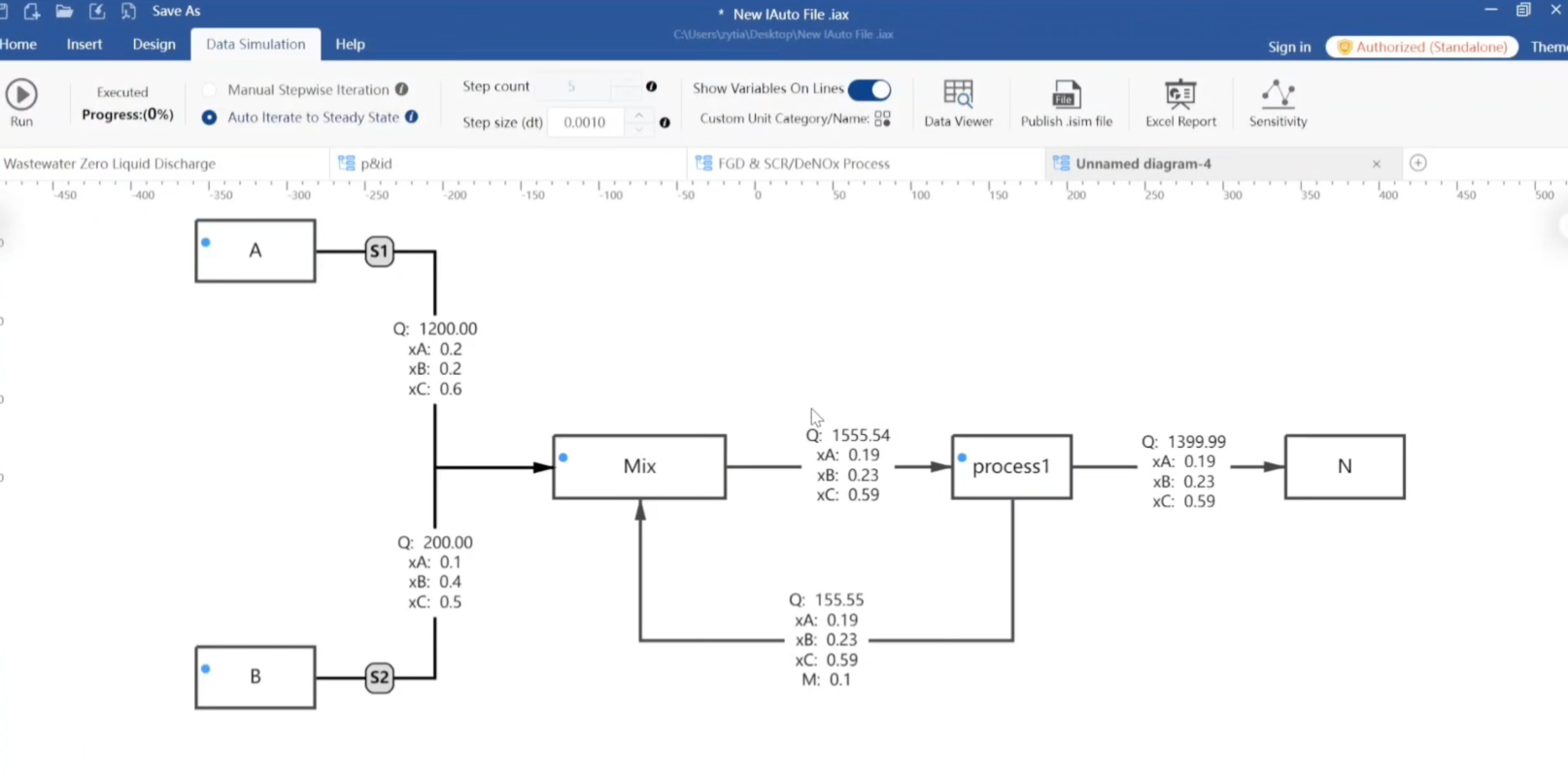
Task: Click info icon next to Step count
Action: (x=651, y=86)
